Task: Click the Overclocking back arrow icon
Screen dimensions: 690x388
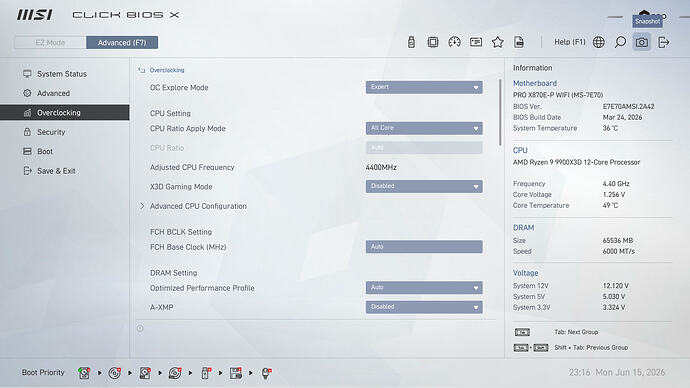Action: [142, 70]
